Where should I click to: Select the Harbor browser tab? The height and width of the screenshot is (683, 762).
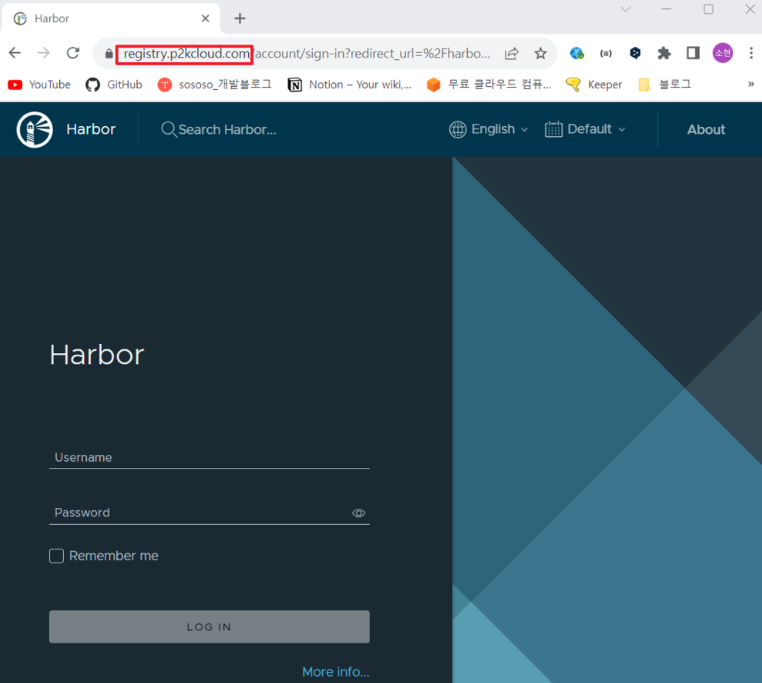111,18
